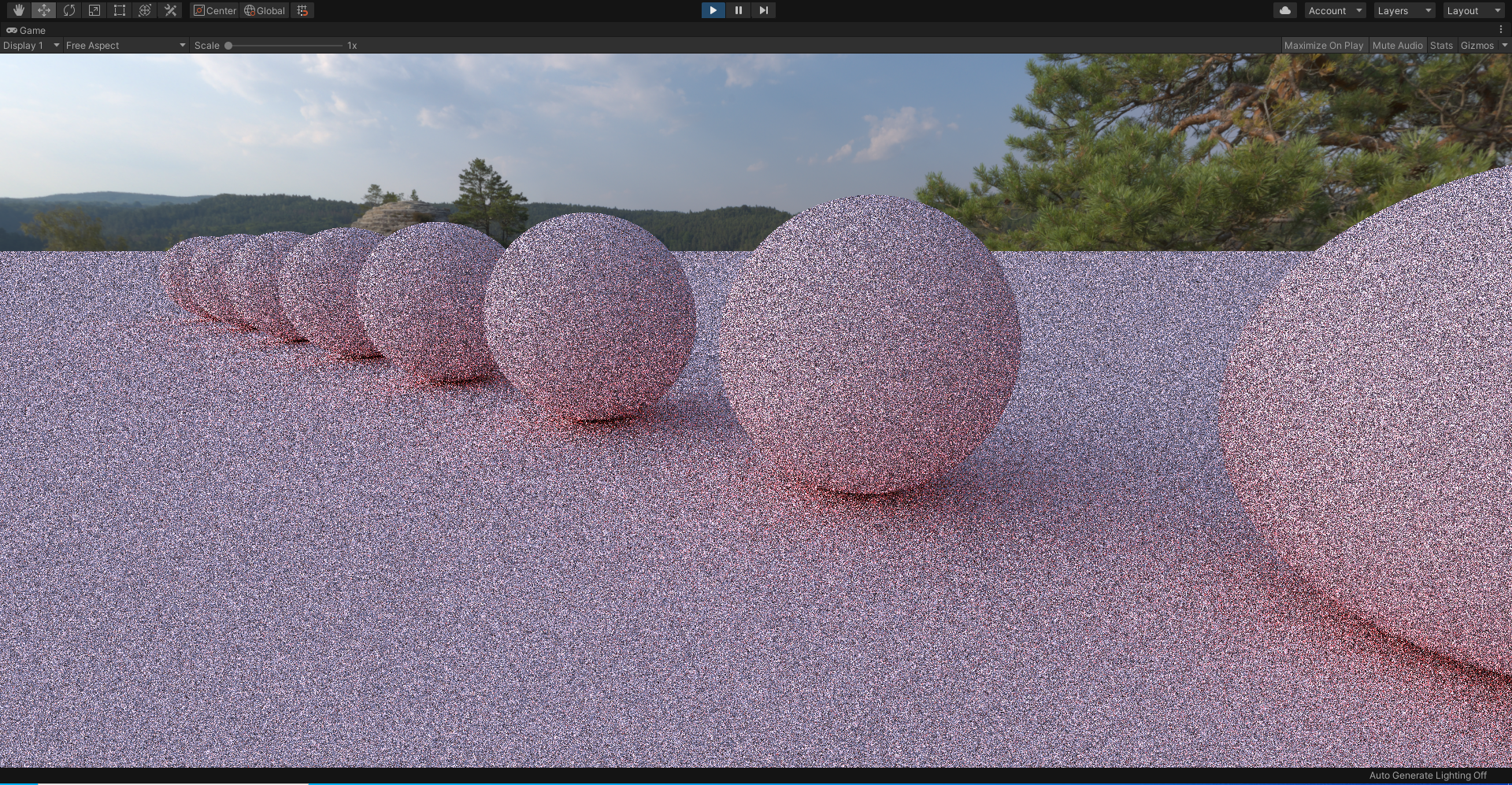Viewport: 1512px width, 785px height.
Task: Toggle Maximize On Play
Action: pos(1324,46)
